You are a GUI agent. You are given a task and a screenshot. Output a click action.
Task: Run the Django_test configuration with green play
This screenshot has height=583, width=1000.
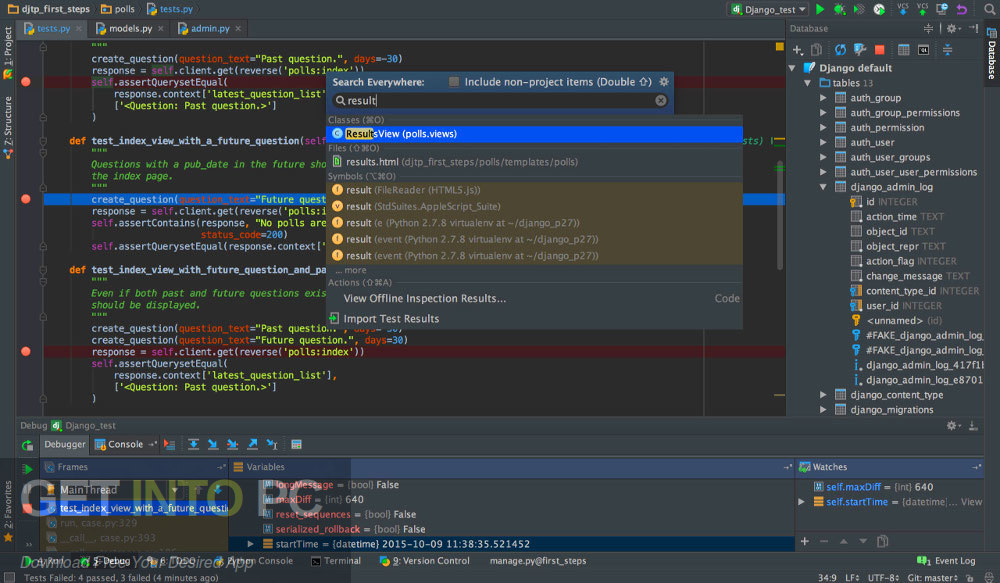820,9
